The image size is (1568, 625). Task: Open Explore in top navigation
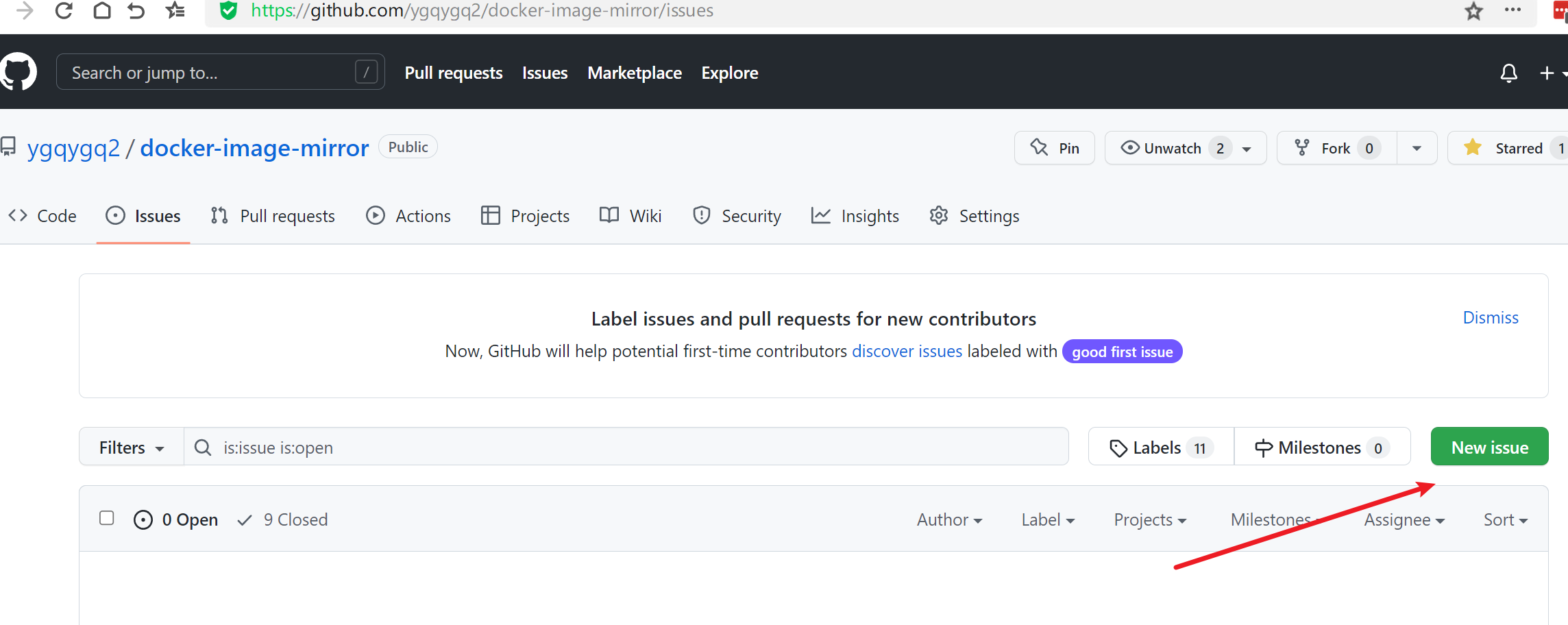tap(730, 73)
